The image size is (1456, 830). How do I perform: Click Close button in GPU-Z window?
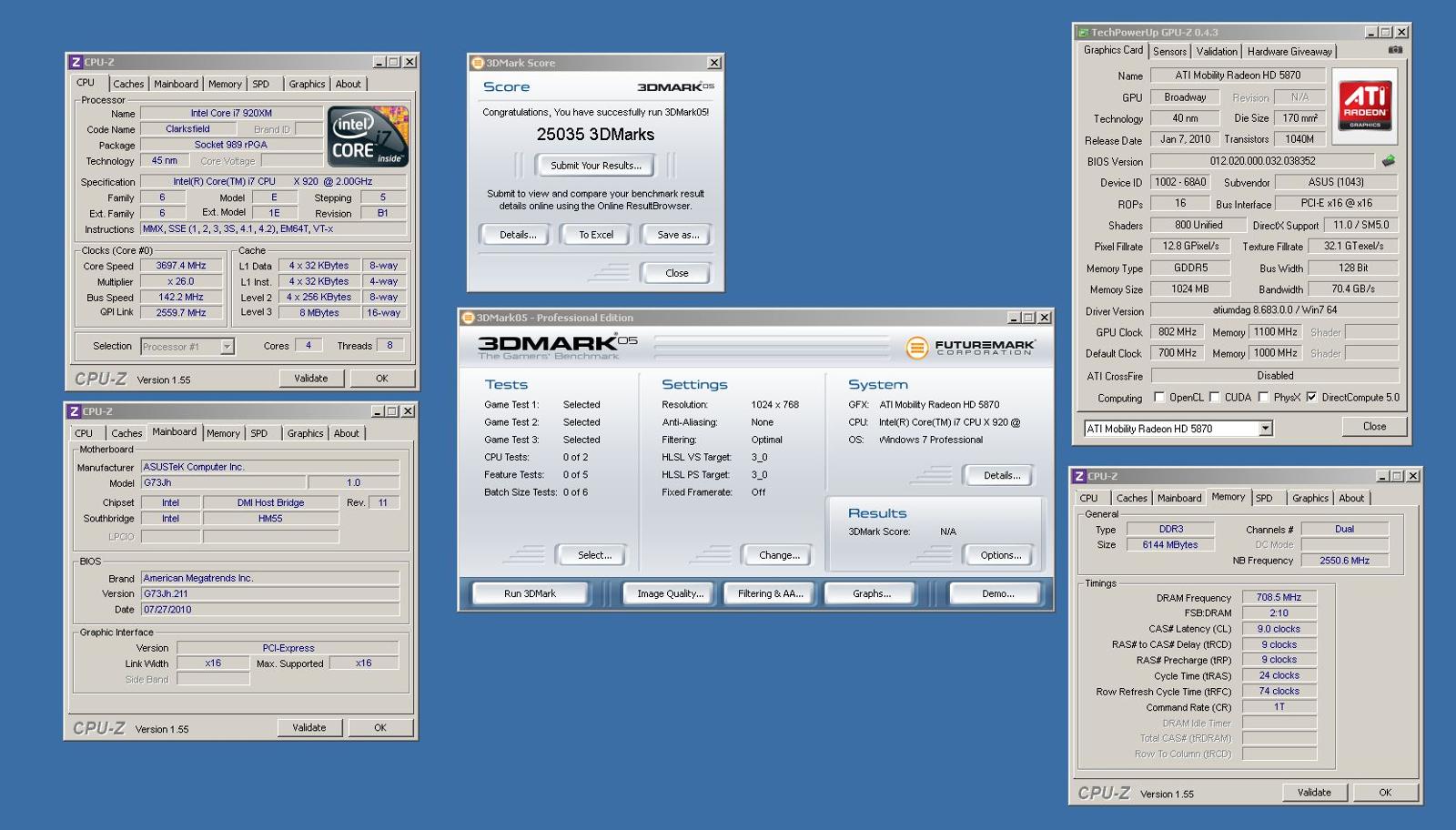1374,427
